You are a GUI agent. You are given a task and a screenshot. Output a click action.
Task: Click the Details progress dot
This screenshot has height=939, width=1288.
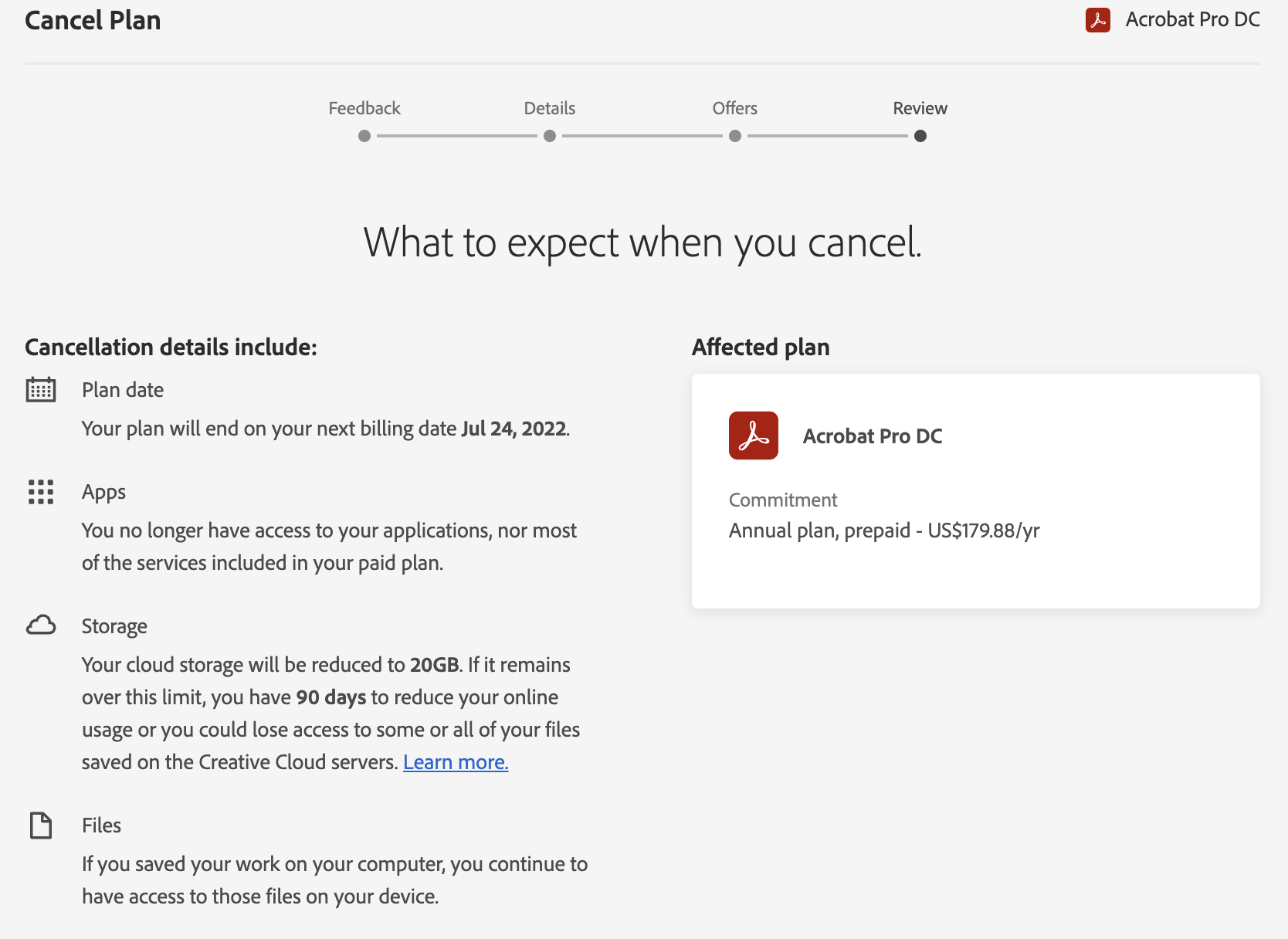pyautogui.click(x=550, y=136)
